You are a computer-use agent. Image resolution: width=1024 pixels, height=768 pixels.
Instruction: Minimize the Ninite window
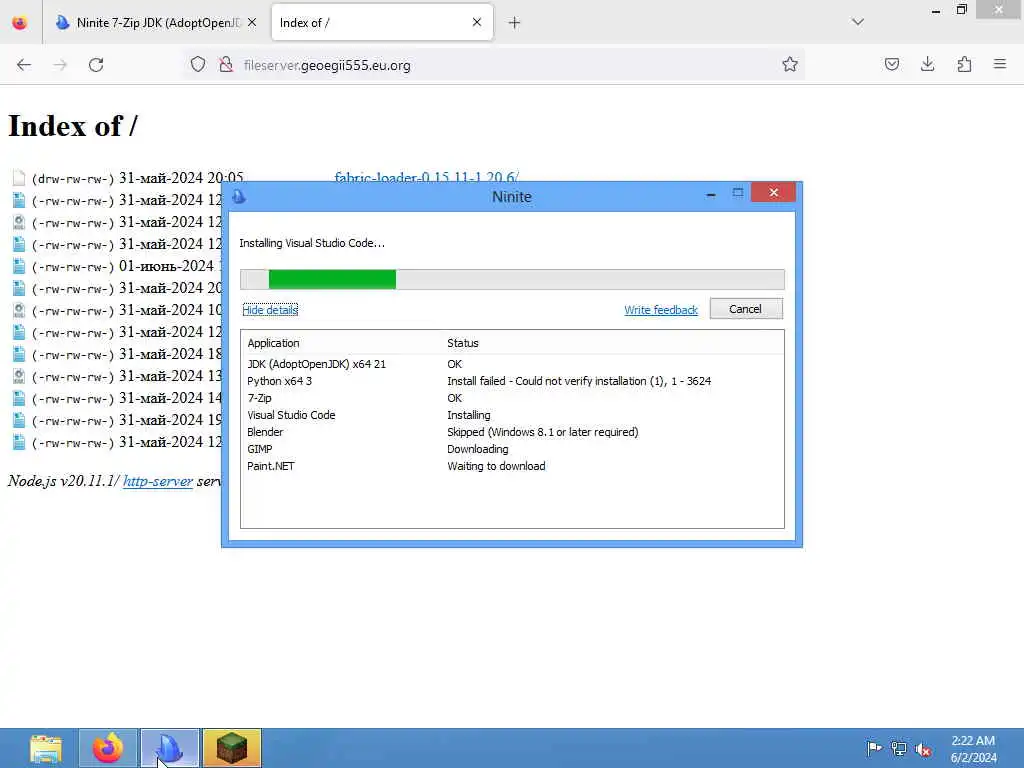pyautogui.click(x=711, y=193)
